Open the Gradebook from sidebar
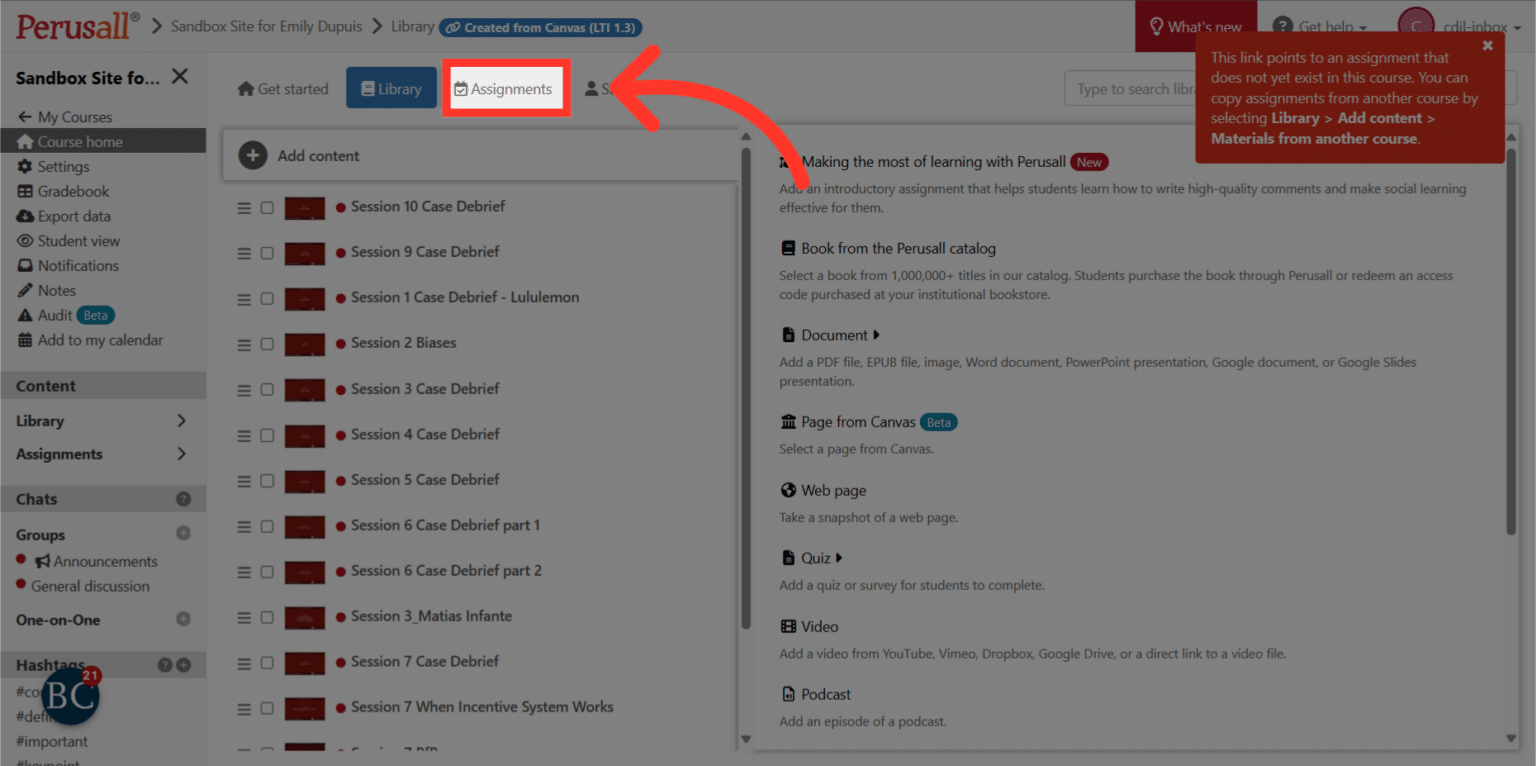This screenshot has height=766, width=1536. pos(65,191)
